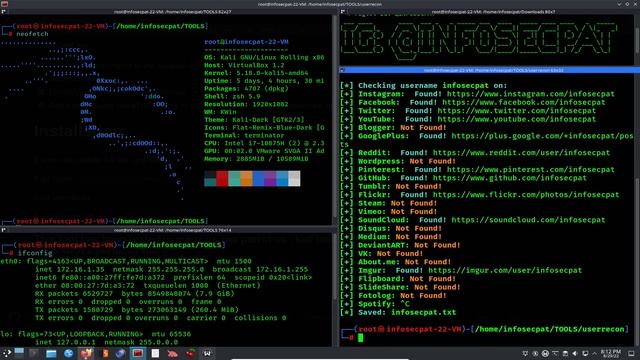Click the display configuration tray icon
This screenshot has height=360, width=640.
coord(585,353)
